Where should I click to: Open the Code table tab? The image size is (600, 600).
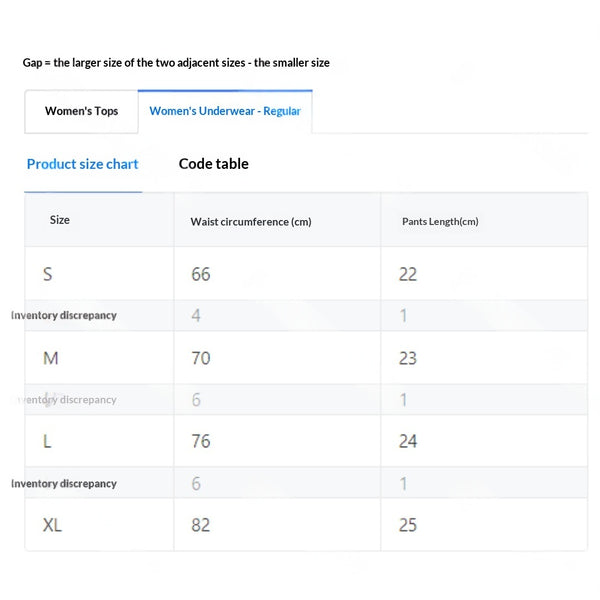[x=214, y=164]
